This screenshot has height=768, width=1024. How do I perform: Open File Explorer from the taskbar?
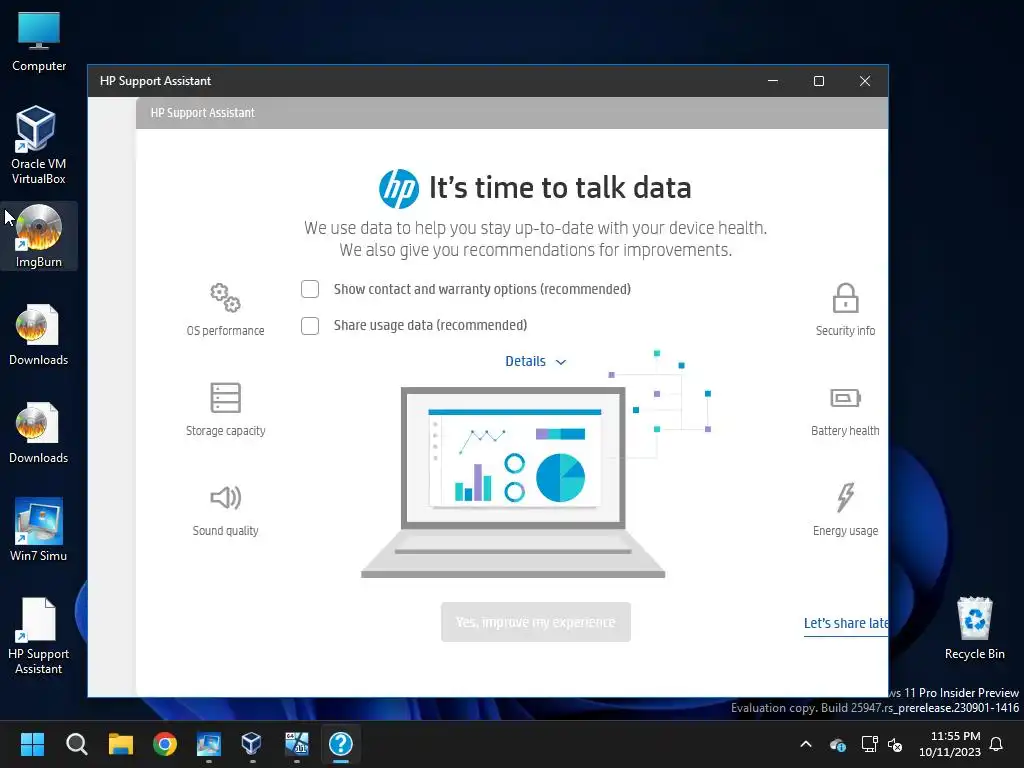click(x=121, y=744)
